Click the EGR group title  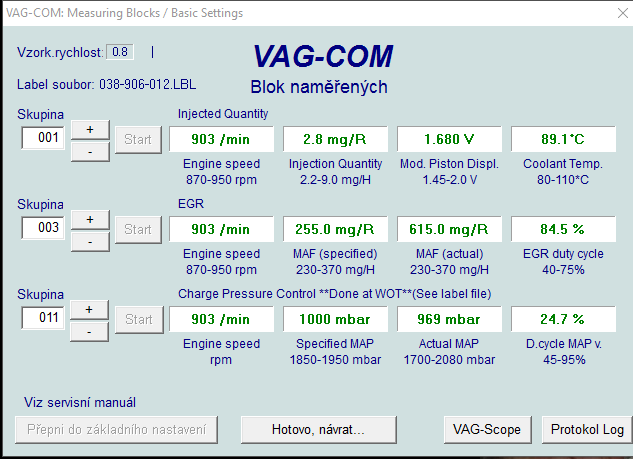click(191, 204)
